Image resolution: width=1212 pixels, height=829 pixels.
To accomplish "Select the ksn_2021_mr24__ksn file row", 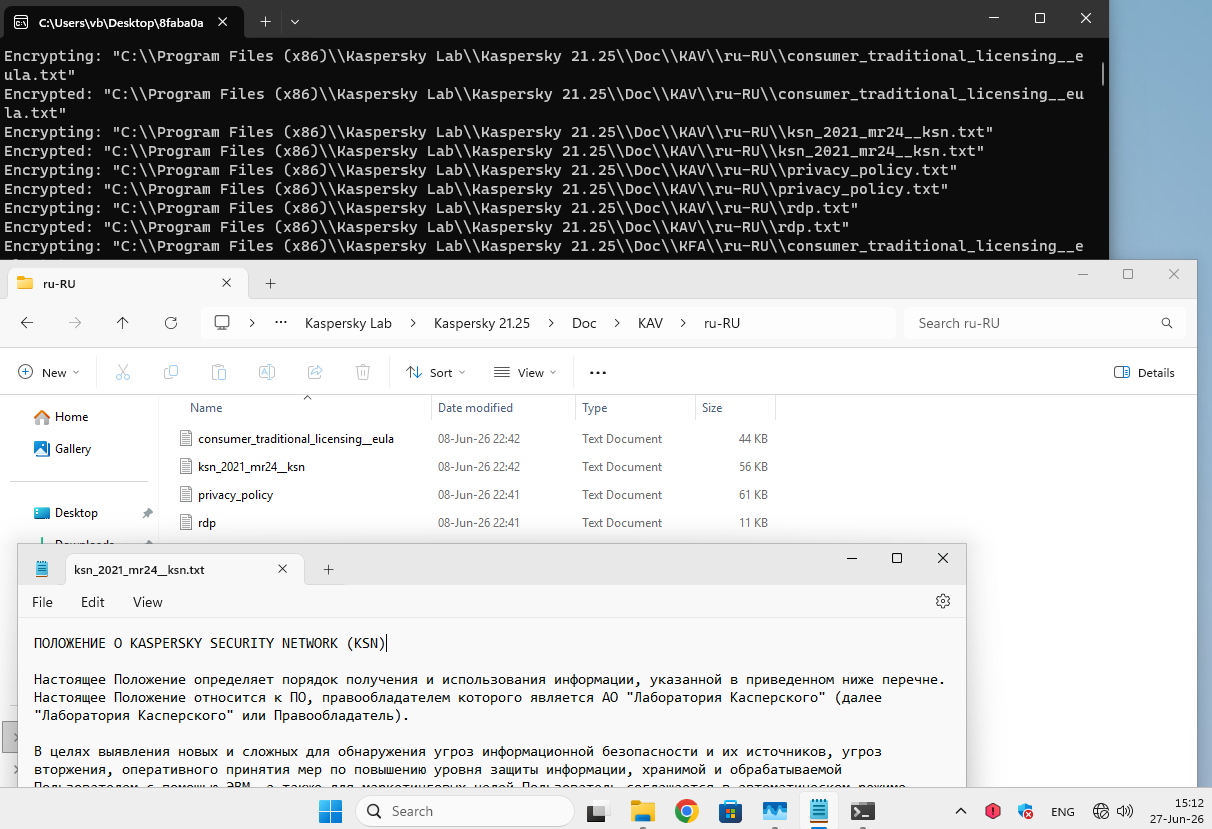I will pyautogui.click(x=474, y=467).
